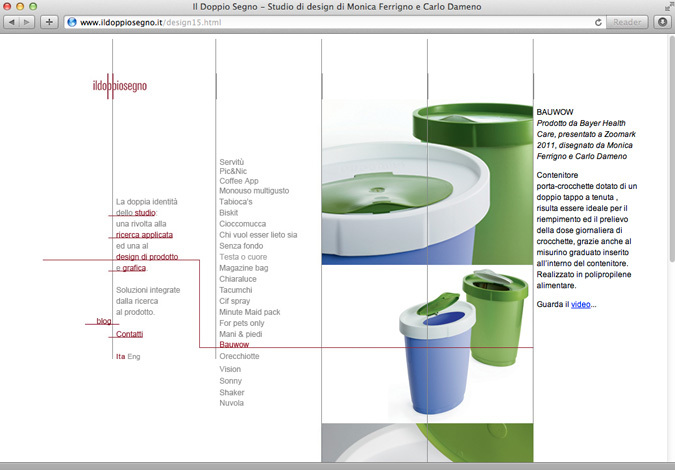The height and width of the screenshot is (470, 675).
Task: Open the Coffee App project
Action: click(239, 181)
